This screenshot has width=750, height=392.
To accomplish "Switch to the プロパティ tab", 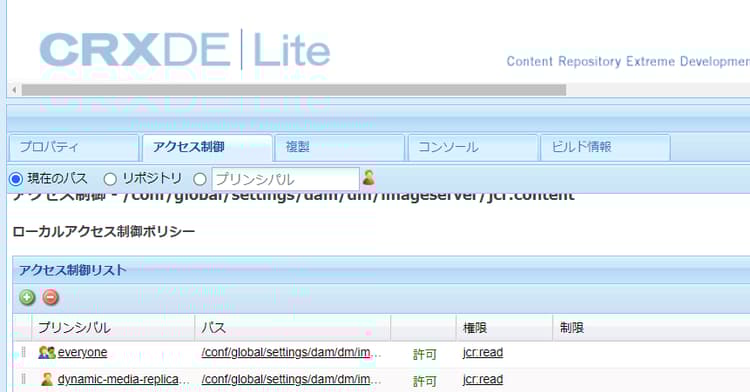I will coord(74,147).
